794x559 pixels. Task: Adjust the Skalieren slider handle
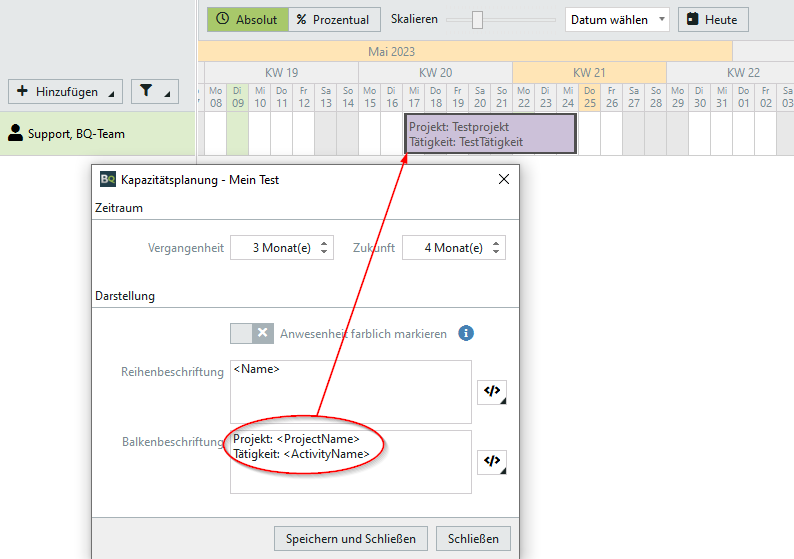click(477, 19)
